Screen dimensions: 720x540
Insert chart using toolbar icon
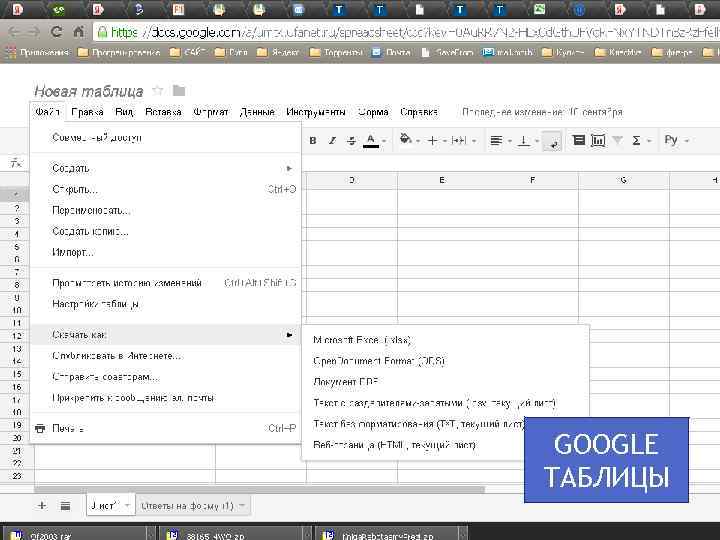click(x=598, y=140)
